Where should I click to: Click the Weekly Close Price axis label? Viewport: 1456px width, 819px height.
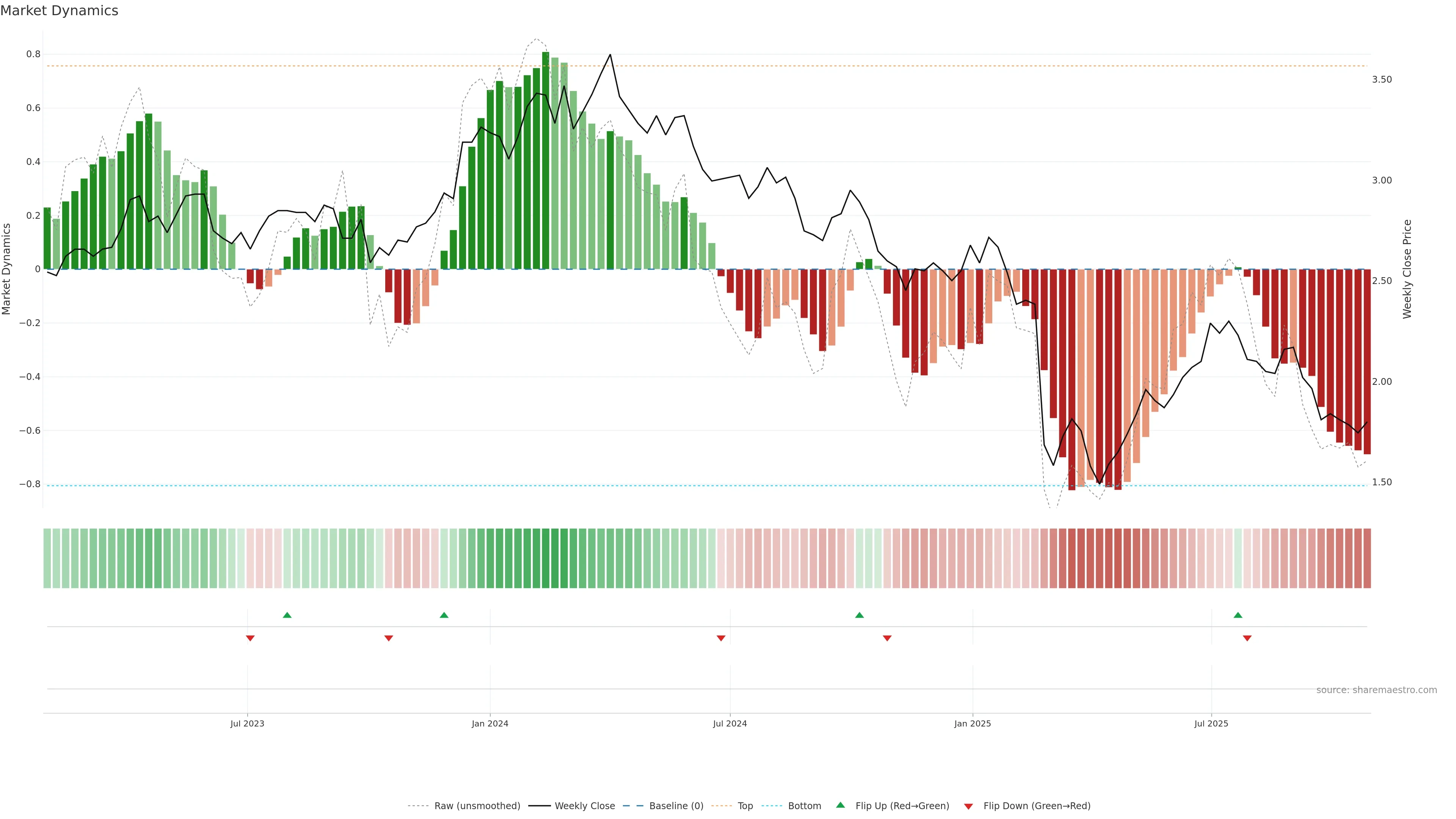[1407, 269]
